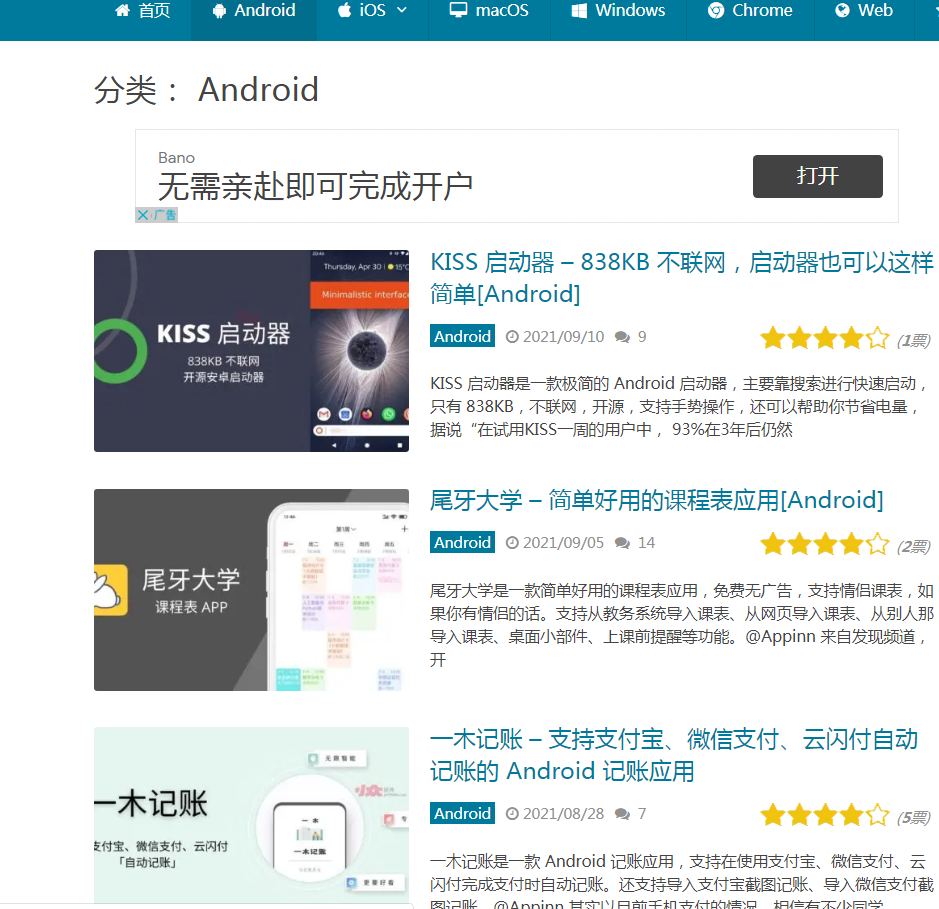
Task: Click the comment icon on 尾牙大学 post
Action: click(622, 543)
